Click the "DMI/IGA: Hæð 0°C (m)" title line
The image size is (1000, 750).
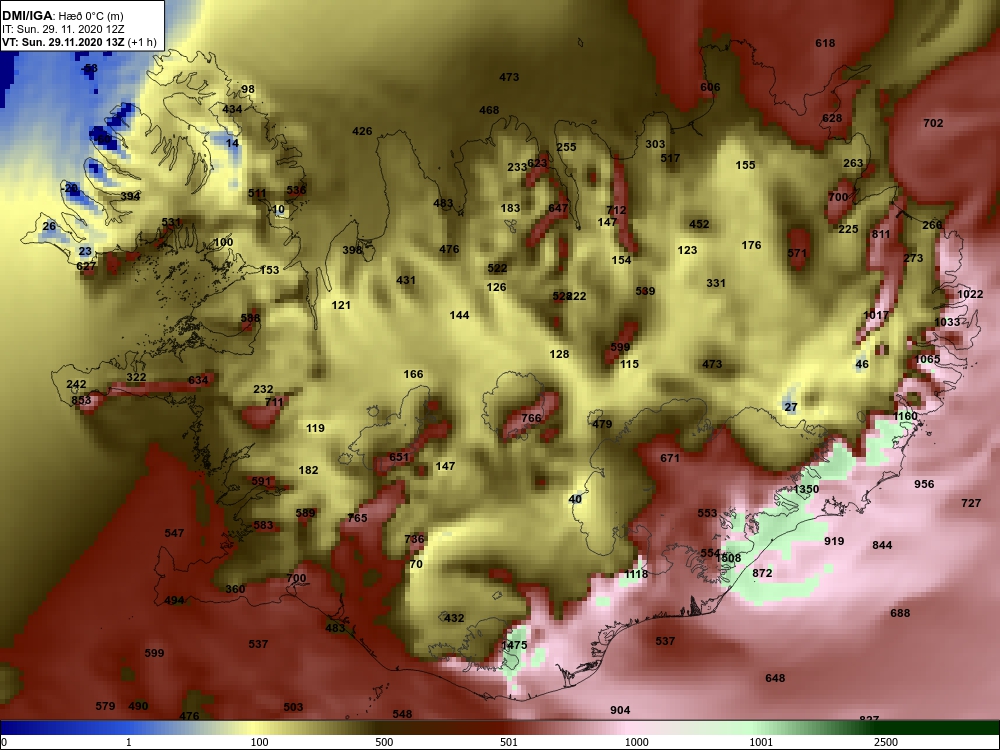click(62, 16)
